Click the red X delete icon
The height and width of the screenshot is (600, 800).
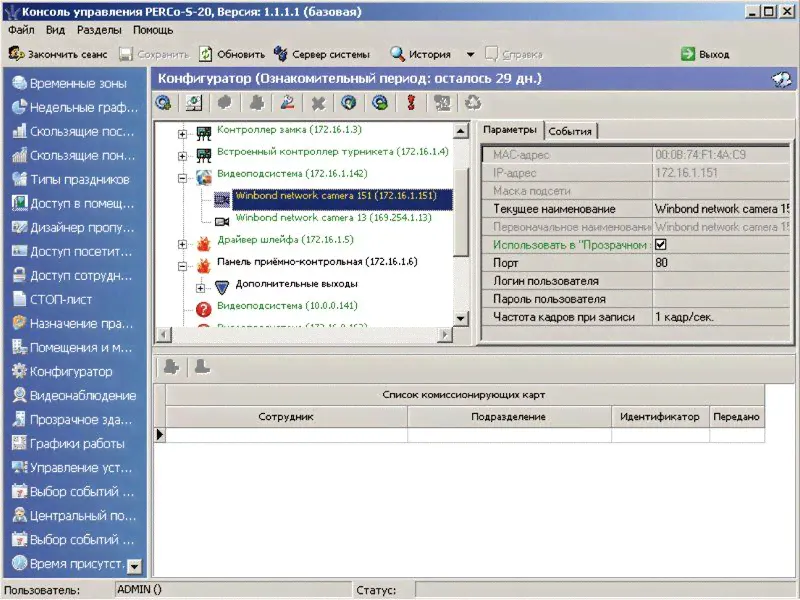[x=318, y=102]
